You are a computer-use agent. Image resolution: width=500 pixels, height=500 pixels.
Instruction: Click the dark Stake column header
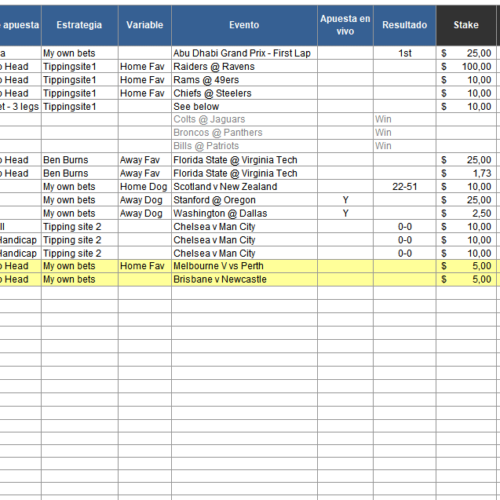466,25
